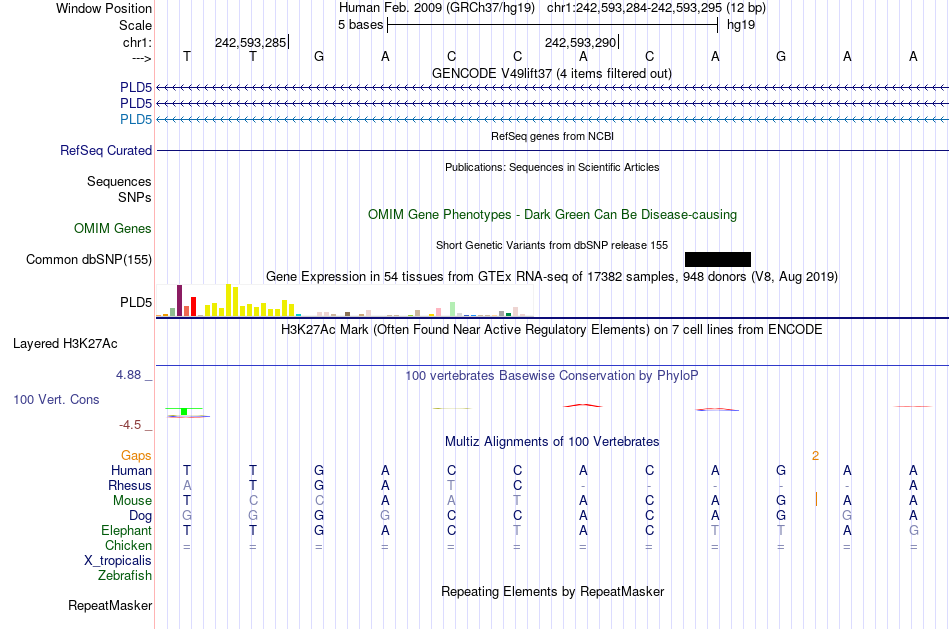Screen dimensions: 950x629
Task: Click the orange insertion bar in Mouse row
Action: pyautogui.click(x=816, y=499)
